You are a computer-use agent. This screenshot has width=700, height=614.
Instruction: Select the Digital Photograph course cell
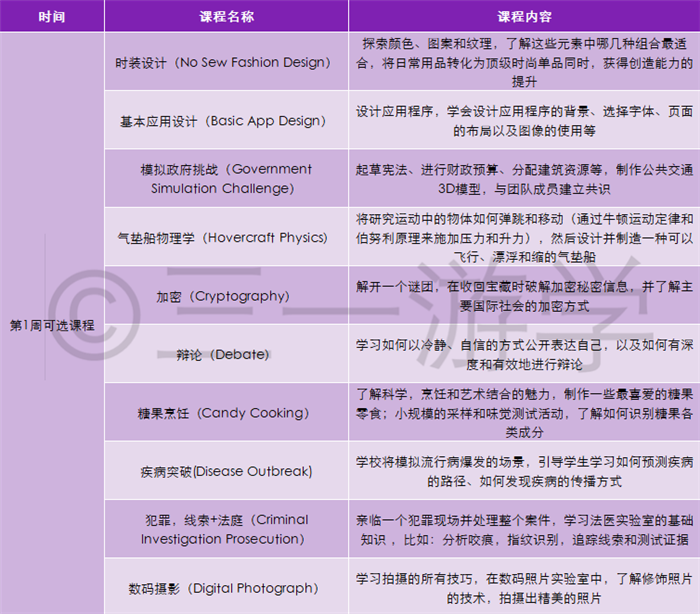[226, 586]
